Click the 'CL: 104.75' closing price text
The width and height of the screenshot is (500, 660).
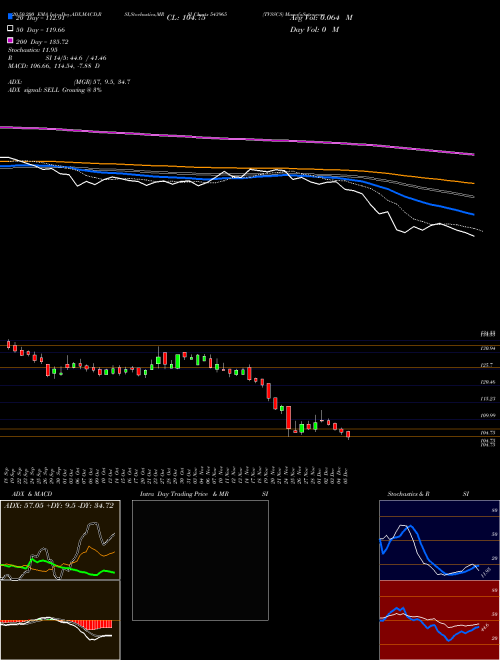click(186, 18)
